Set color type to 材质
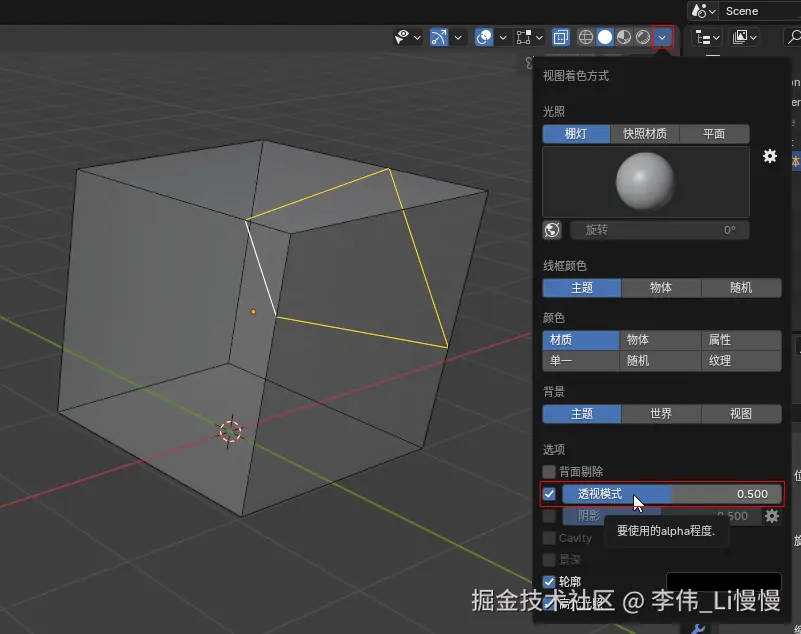 581,340
